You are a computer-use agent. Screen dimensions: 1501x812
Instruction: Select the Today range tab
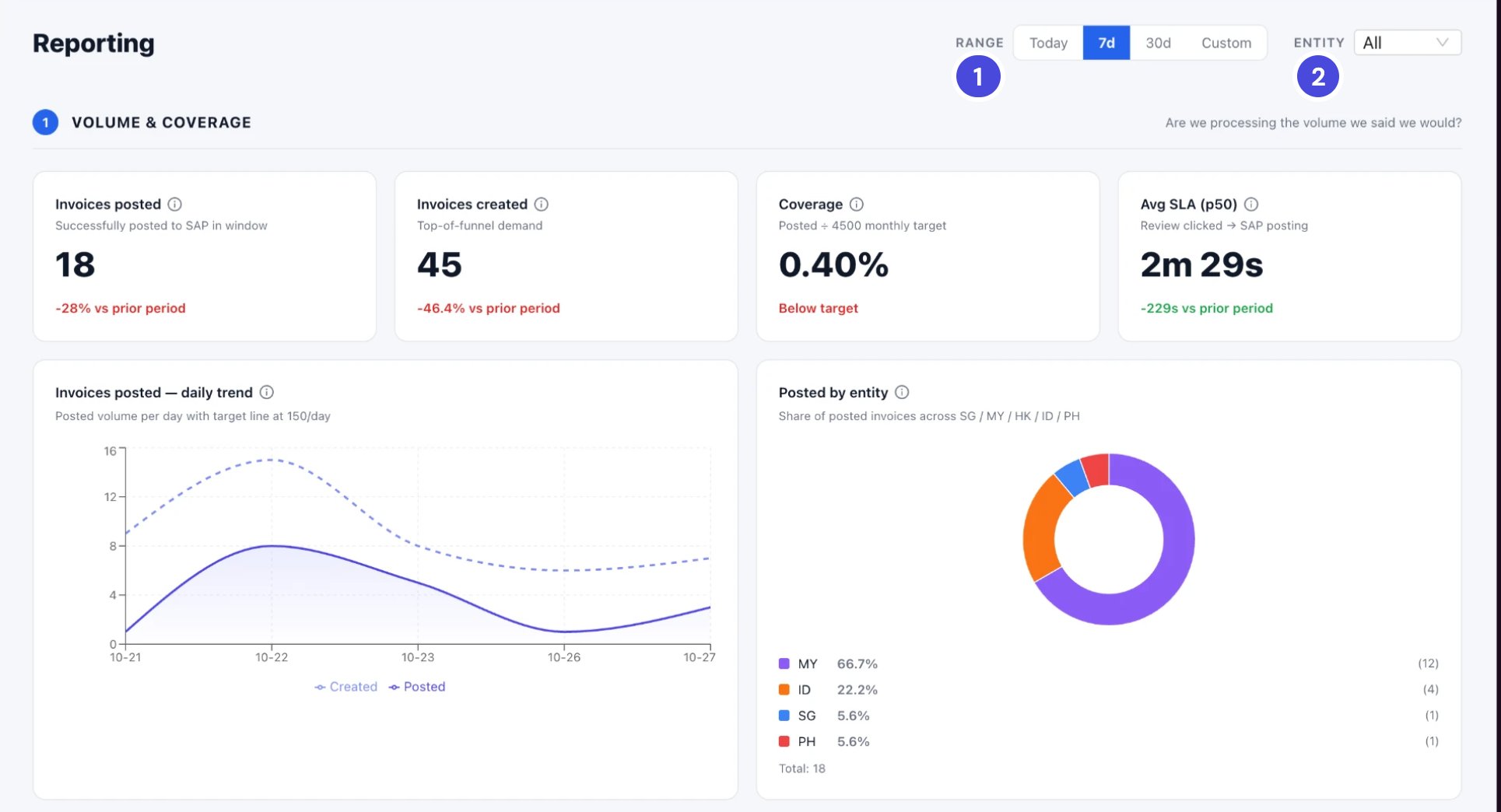[1048, 43]
